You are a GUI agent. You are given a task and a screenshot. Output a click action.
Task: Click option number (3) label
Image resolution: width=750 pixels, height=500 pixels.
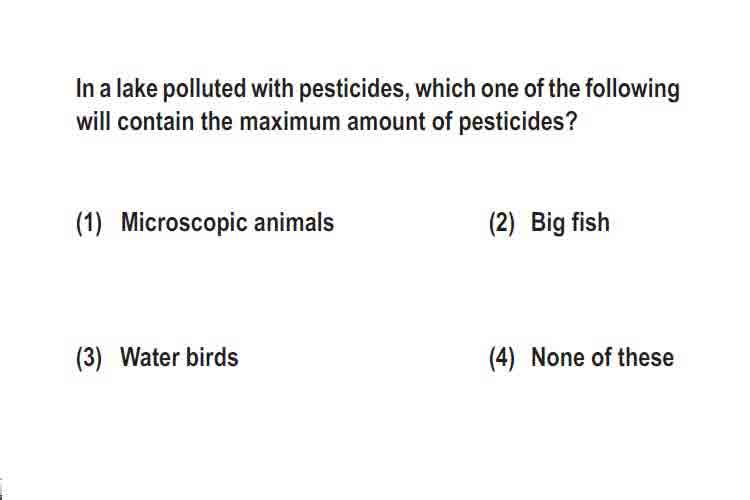[89, 358]
